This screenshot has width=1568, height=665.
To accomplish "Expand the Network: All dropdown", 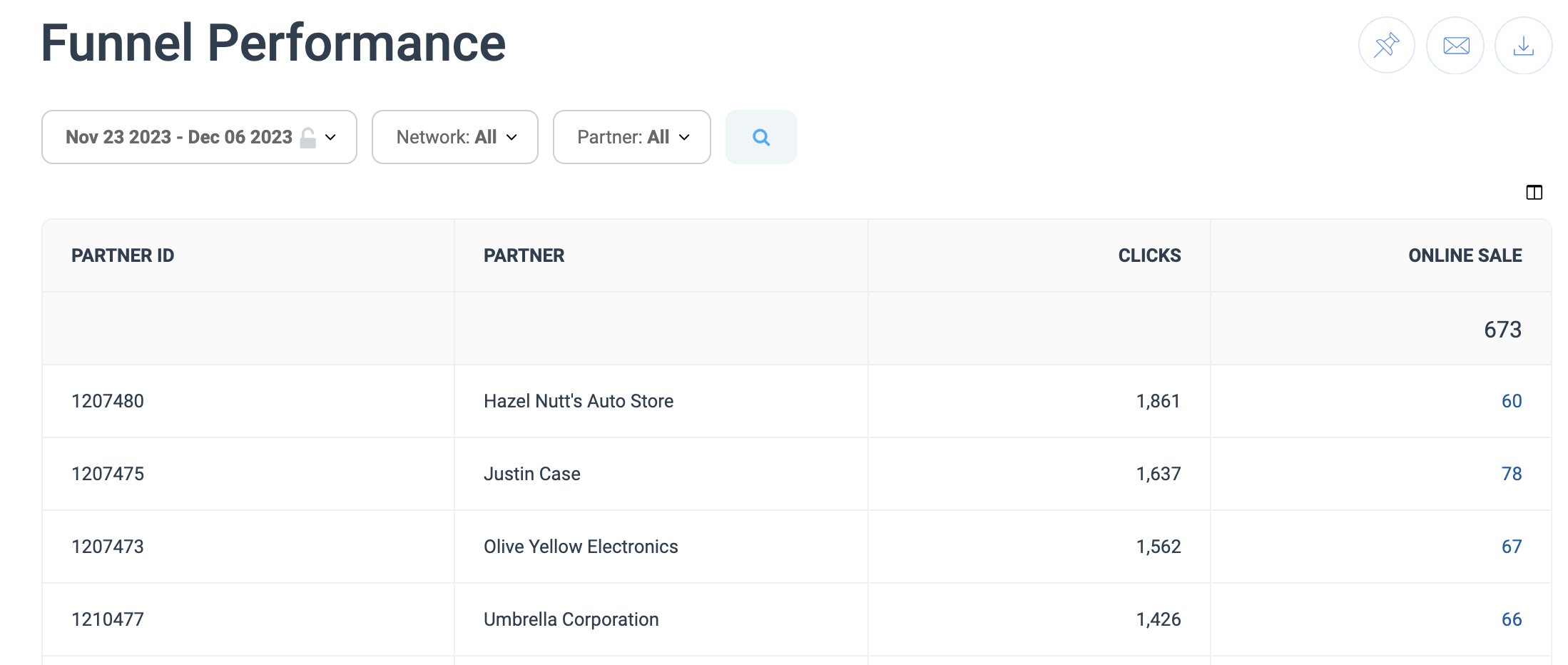I will [455, 137].
